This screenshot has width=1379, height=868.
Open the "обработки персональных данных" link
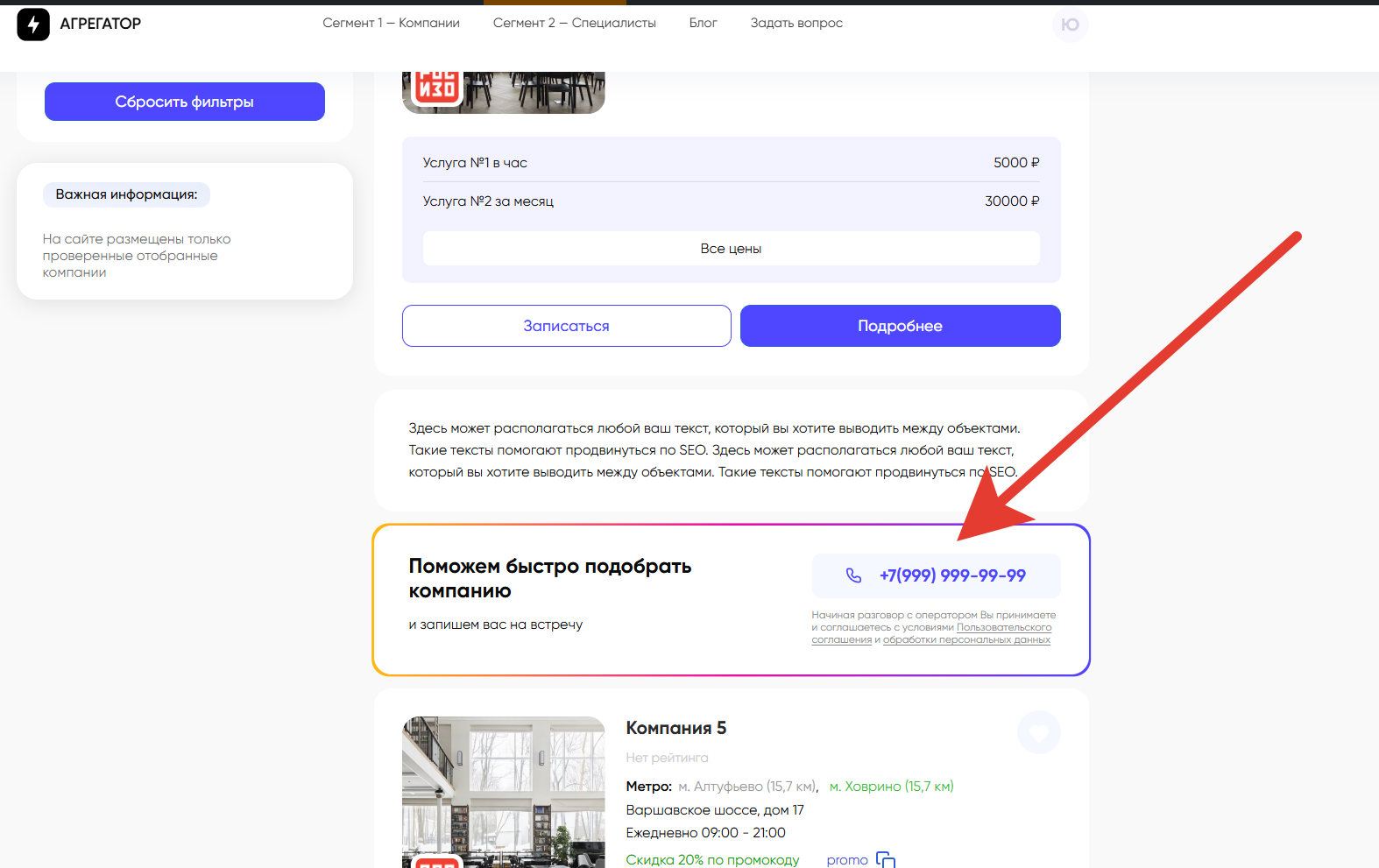coord(965,640)
